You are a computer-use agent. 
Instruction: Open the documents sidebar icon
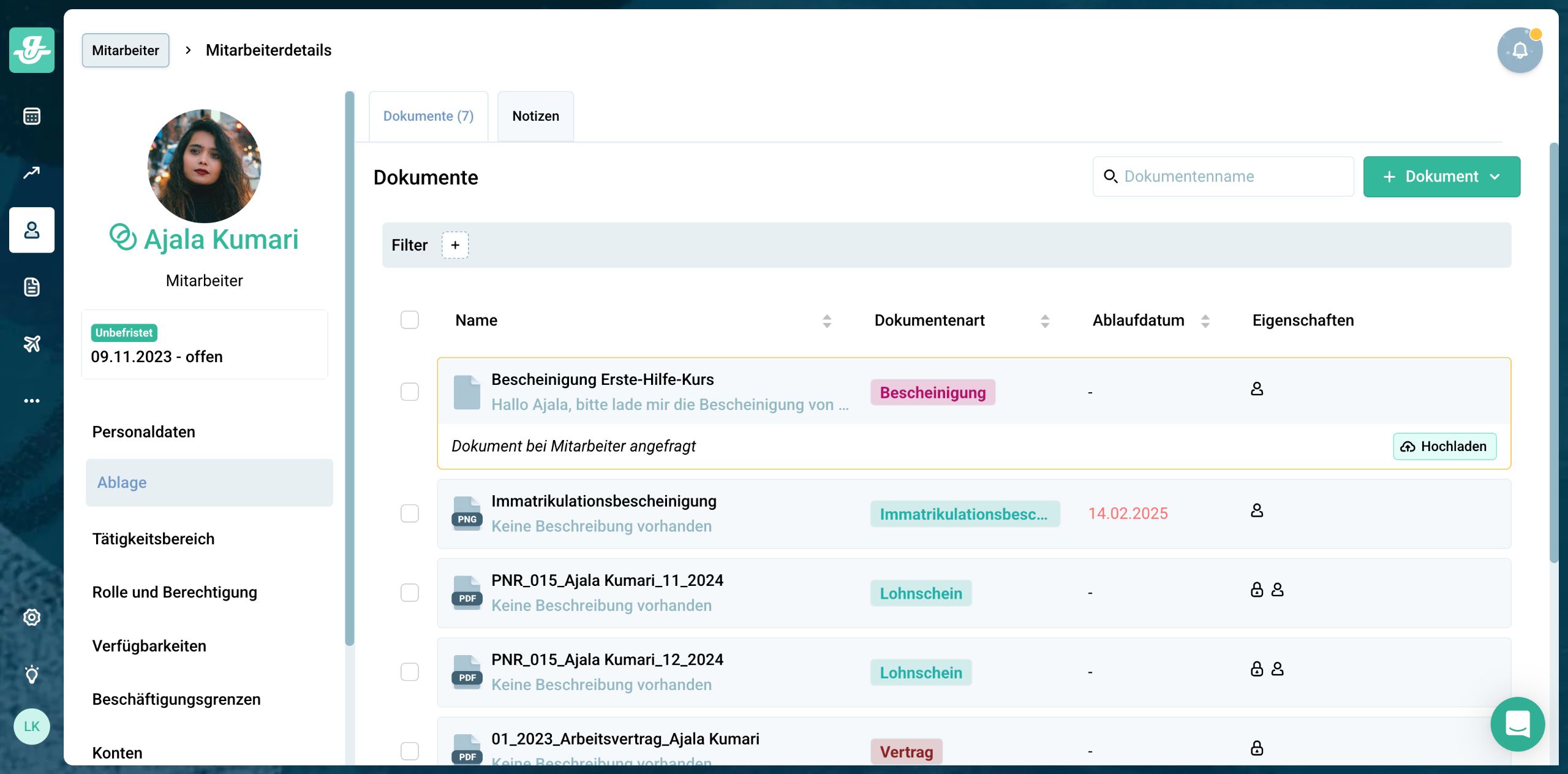pyautogui.click(x=32, y=287)
